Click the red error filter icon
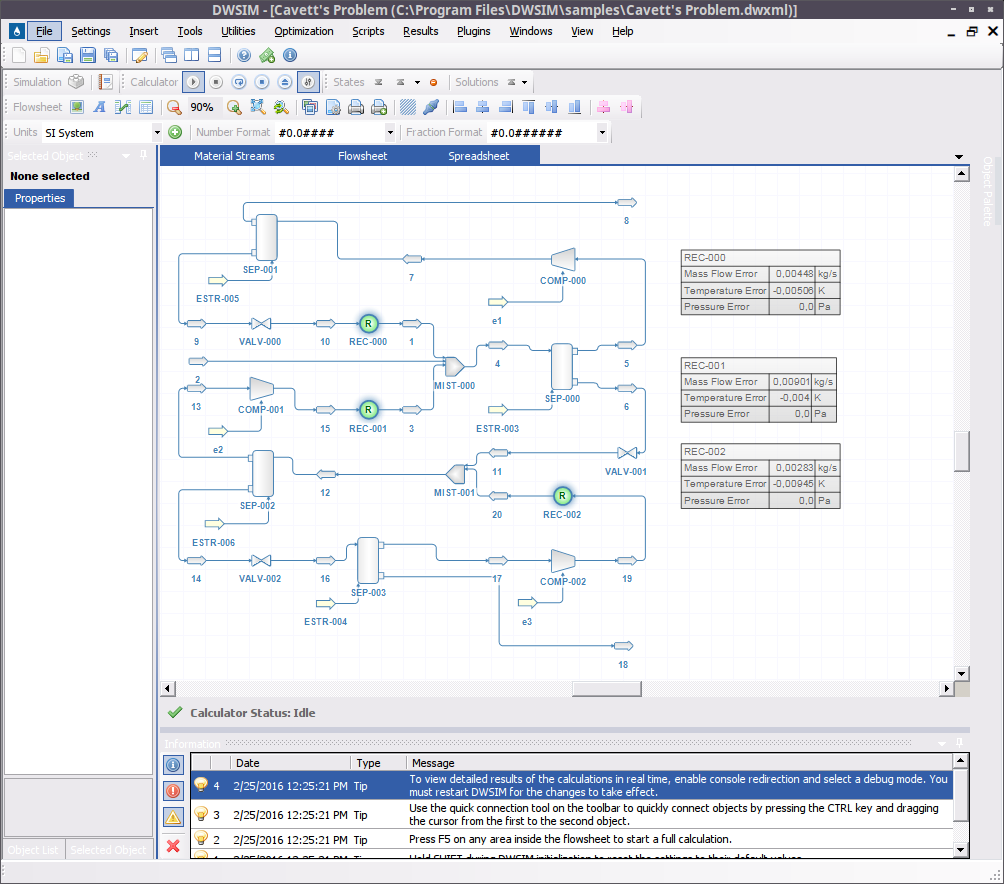Image resolution: width=1004 pixels, height=884 pixels. (173, 791)
